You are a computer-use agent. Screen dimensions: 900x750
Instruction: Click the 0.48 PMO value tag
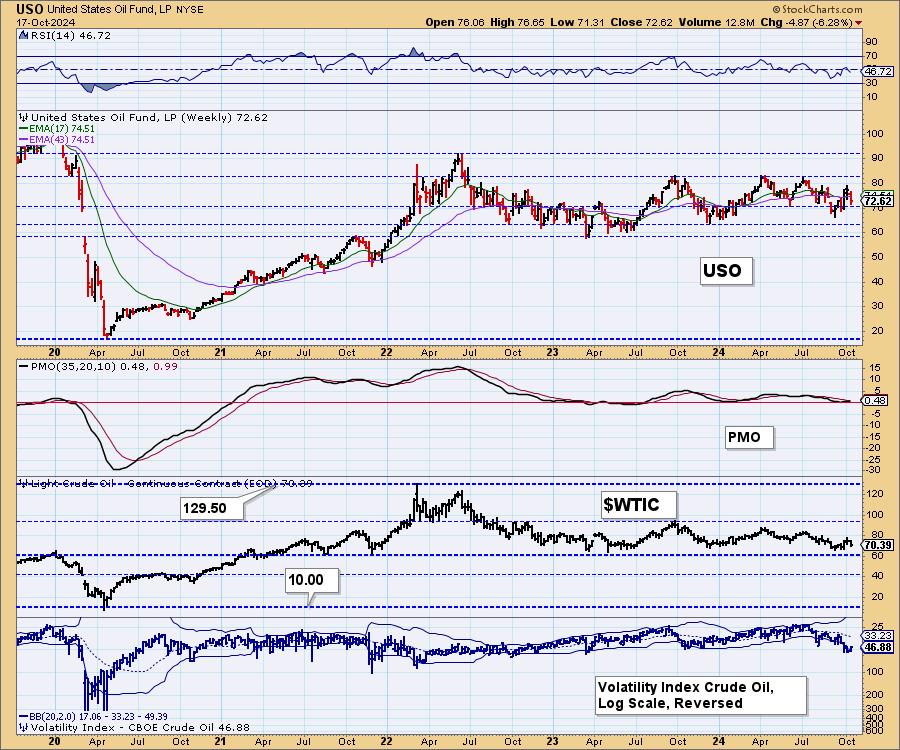(x=875, y=401)
